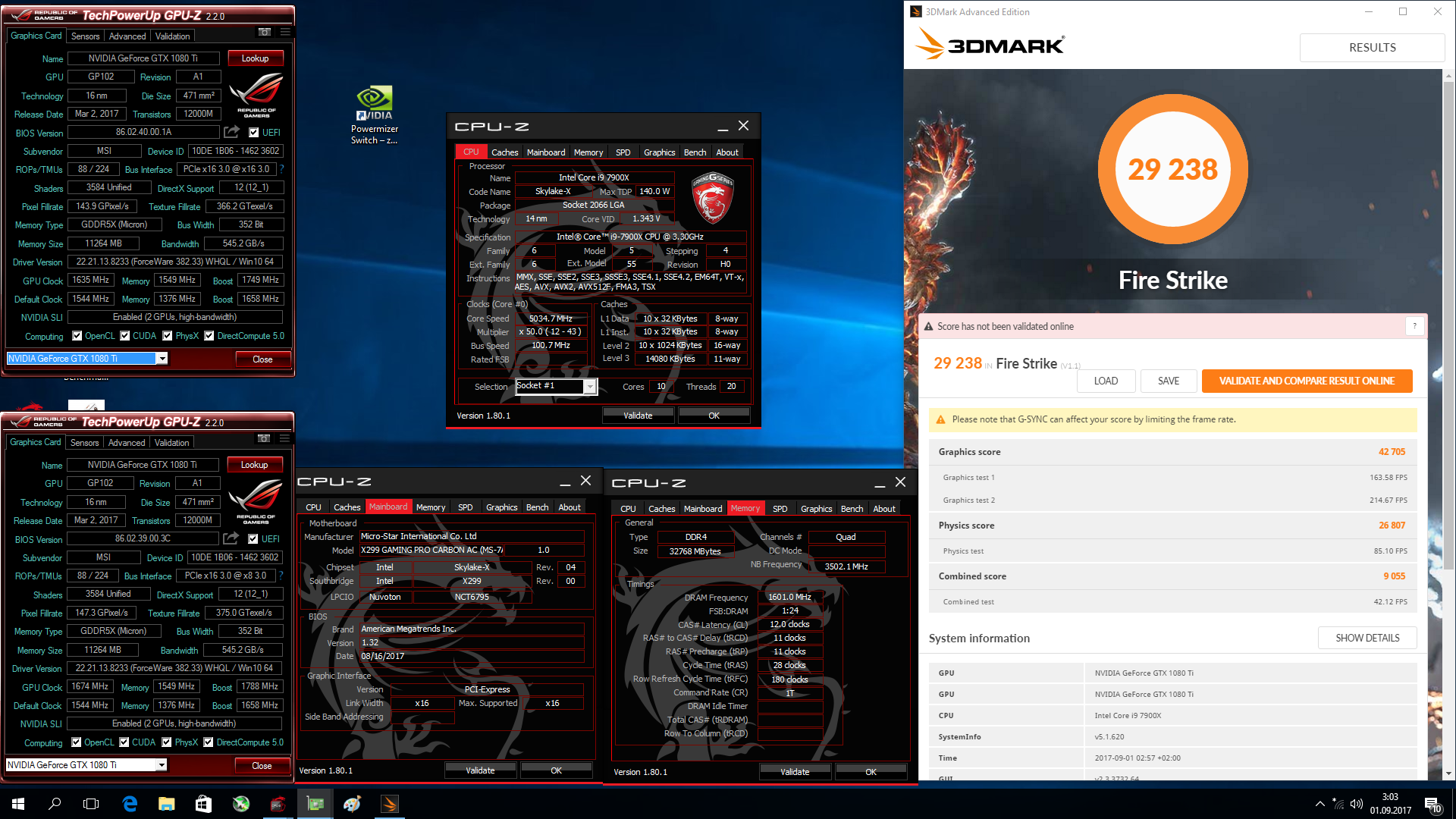Show hidden icons in the system tray
Image resolution: width=1456 pixels, height=819 pixels.
click(x=1319, y=804)
